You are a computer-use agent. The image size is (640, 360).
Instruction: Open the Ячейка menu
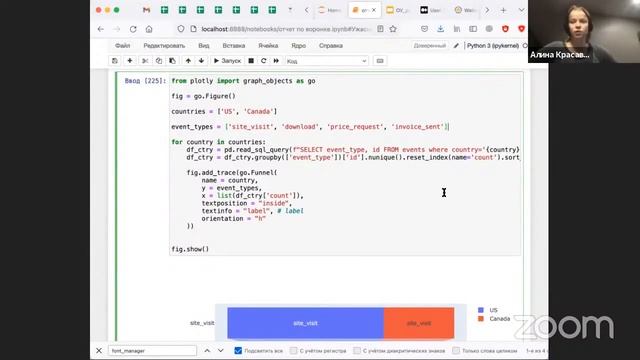point(268,46)
